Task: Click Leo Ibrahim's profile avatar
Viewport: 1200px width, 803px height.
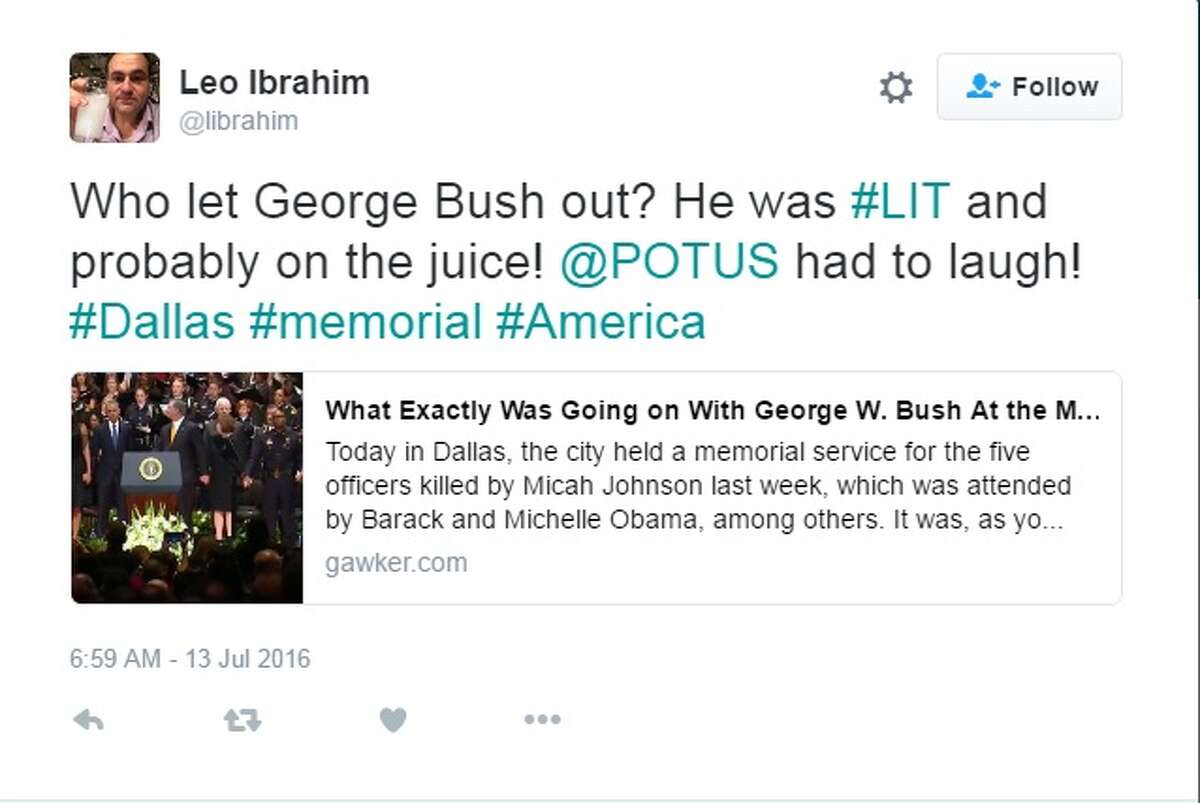Action: click(114, 96)
